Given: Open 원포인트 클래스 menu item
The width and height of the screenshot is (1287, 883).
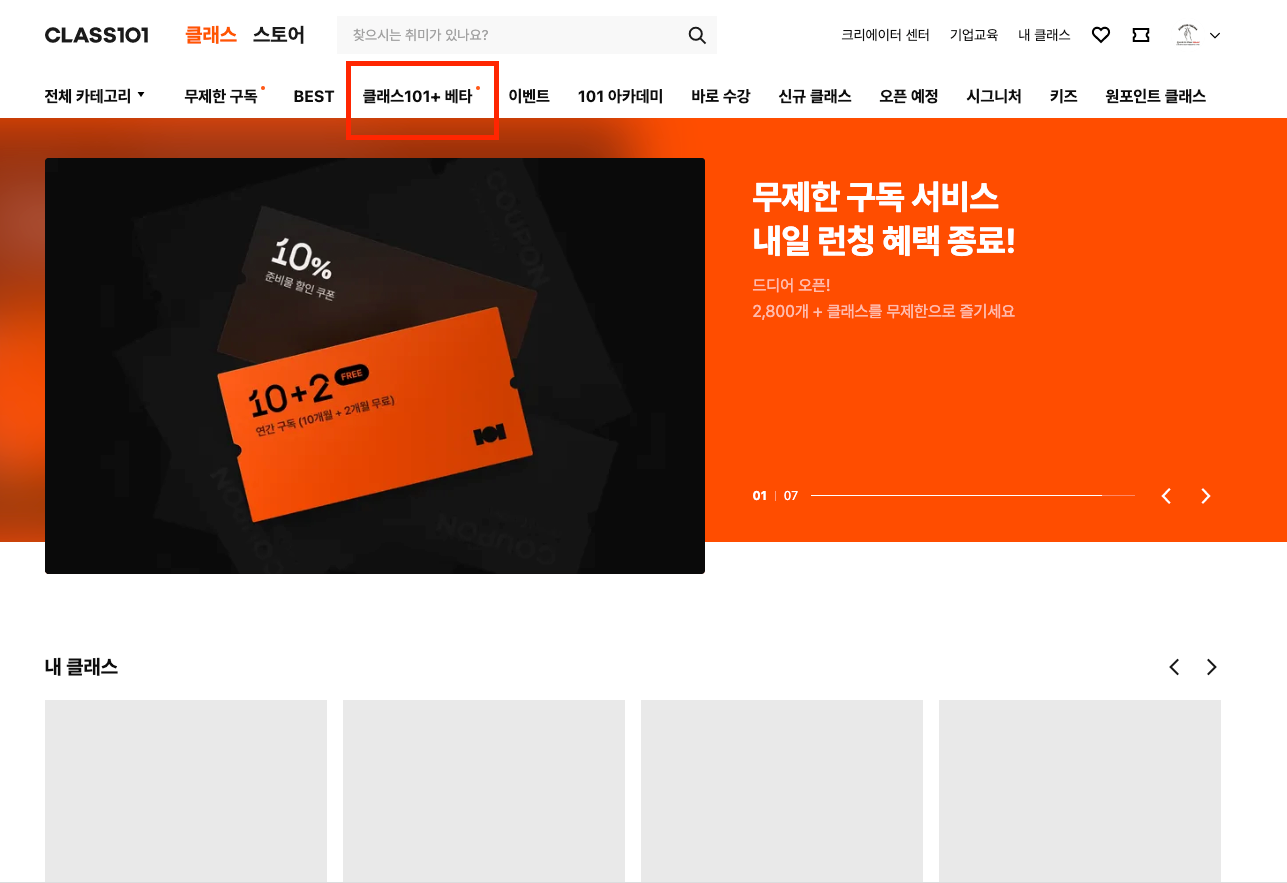Looking at the screenshot, I should (1155, 96).
